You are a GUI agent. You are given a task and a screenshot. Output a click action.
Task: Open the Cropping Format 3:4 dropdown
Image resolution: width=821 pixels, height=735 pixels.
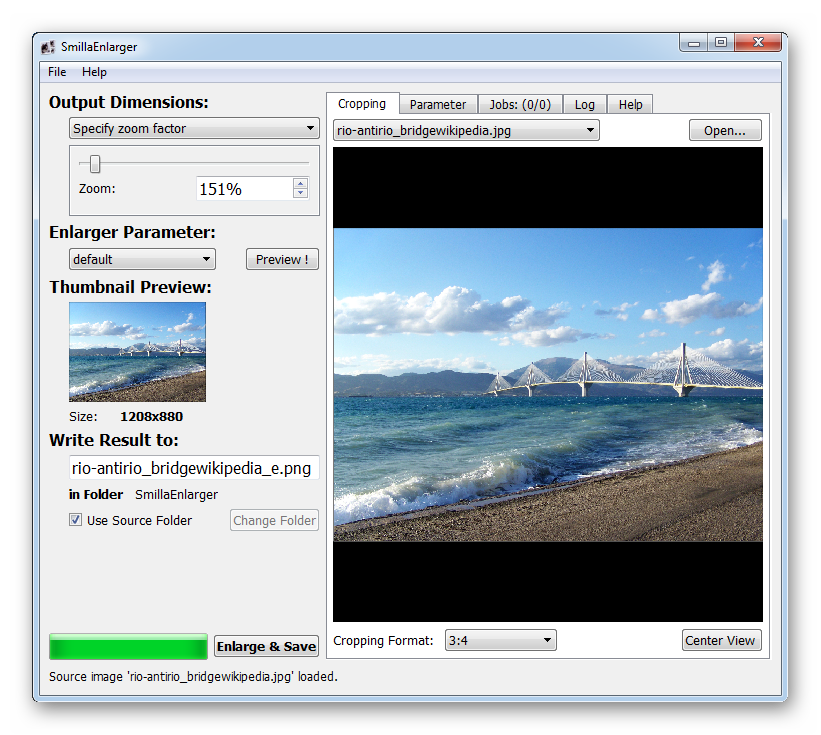point(500,640)
